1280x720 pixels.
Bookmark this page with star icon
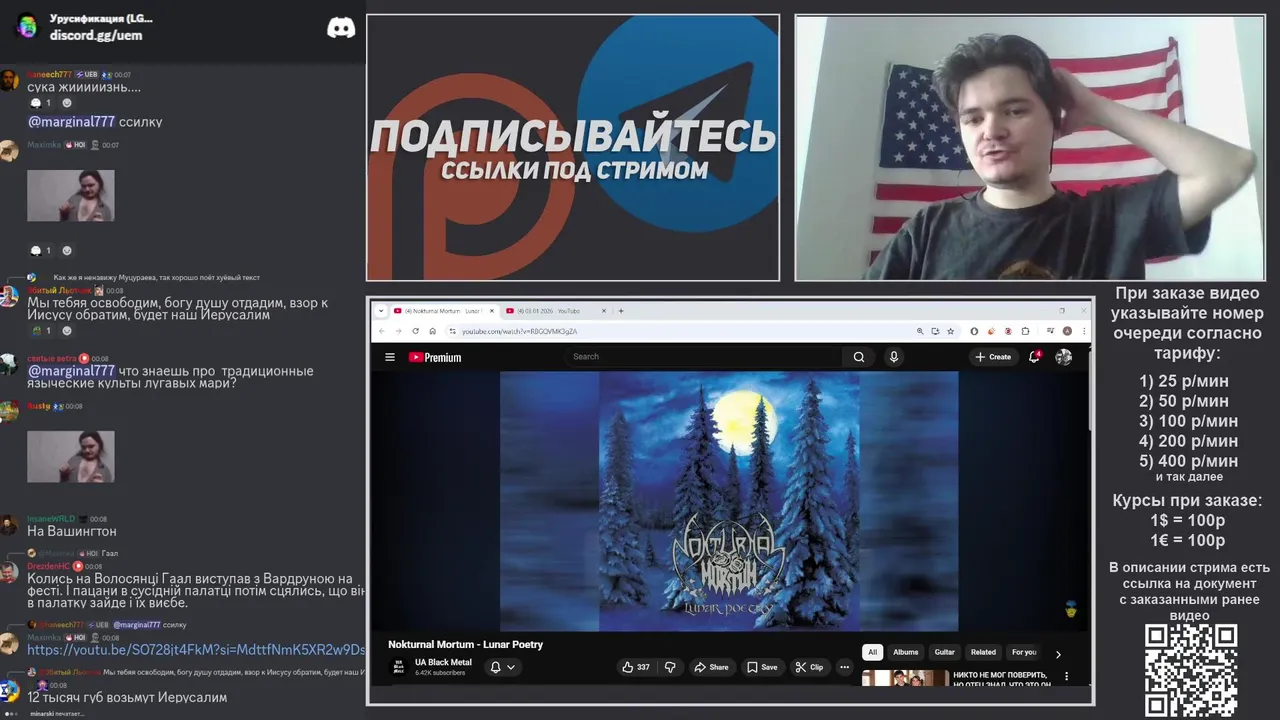950,331
